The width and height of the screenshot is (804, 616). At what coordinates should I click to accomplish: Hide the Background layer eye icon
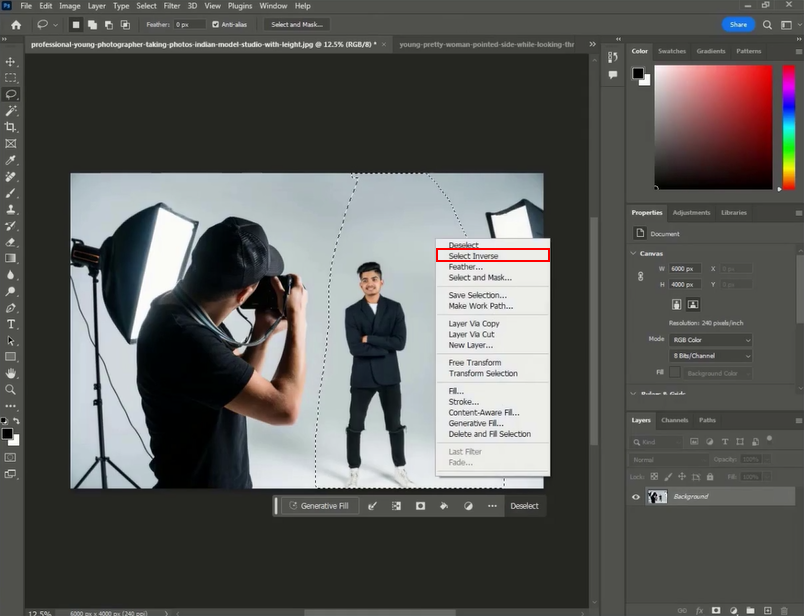pos(636,496)
